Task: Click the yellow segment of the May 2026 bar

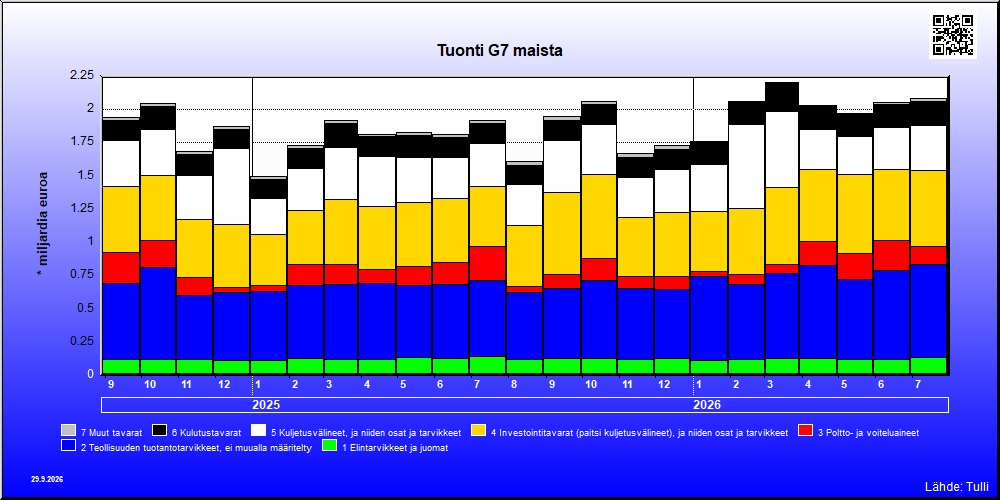Action: coord(855,214)
